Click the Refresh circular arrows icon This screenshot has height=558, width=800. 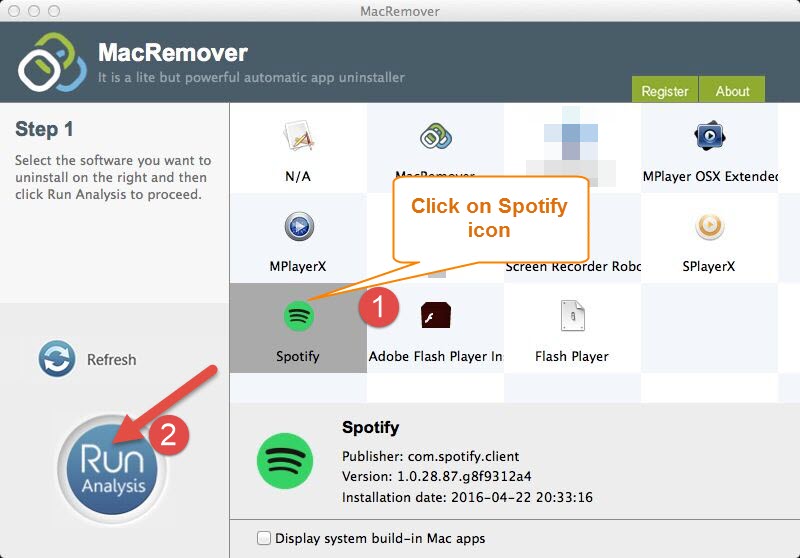57,359
